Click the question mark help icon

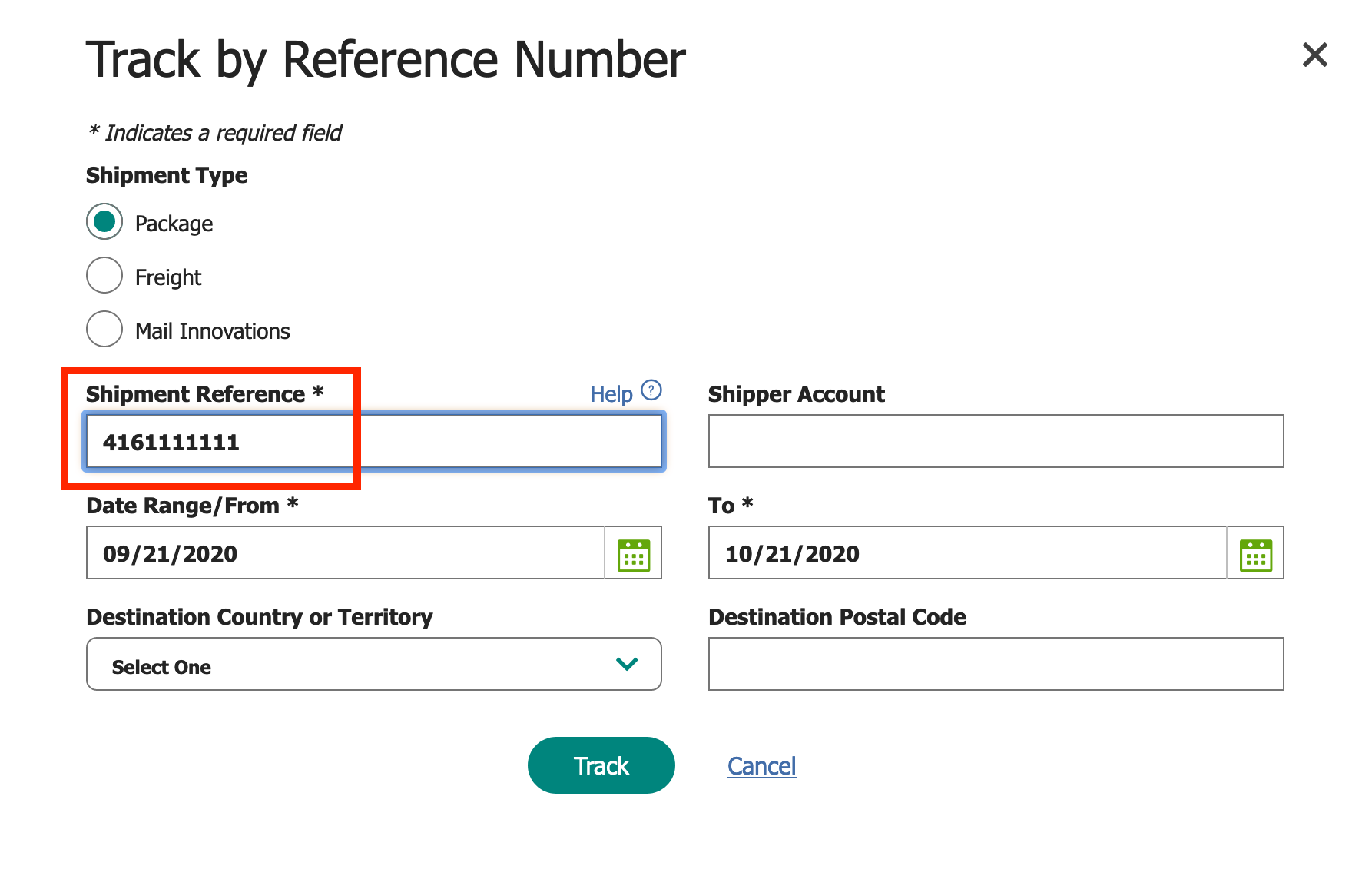(651, 391)
